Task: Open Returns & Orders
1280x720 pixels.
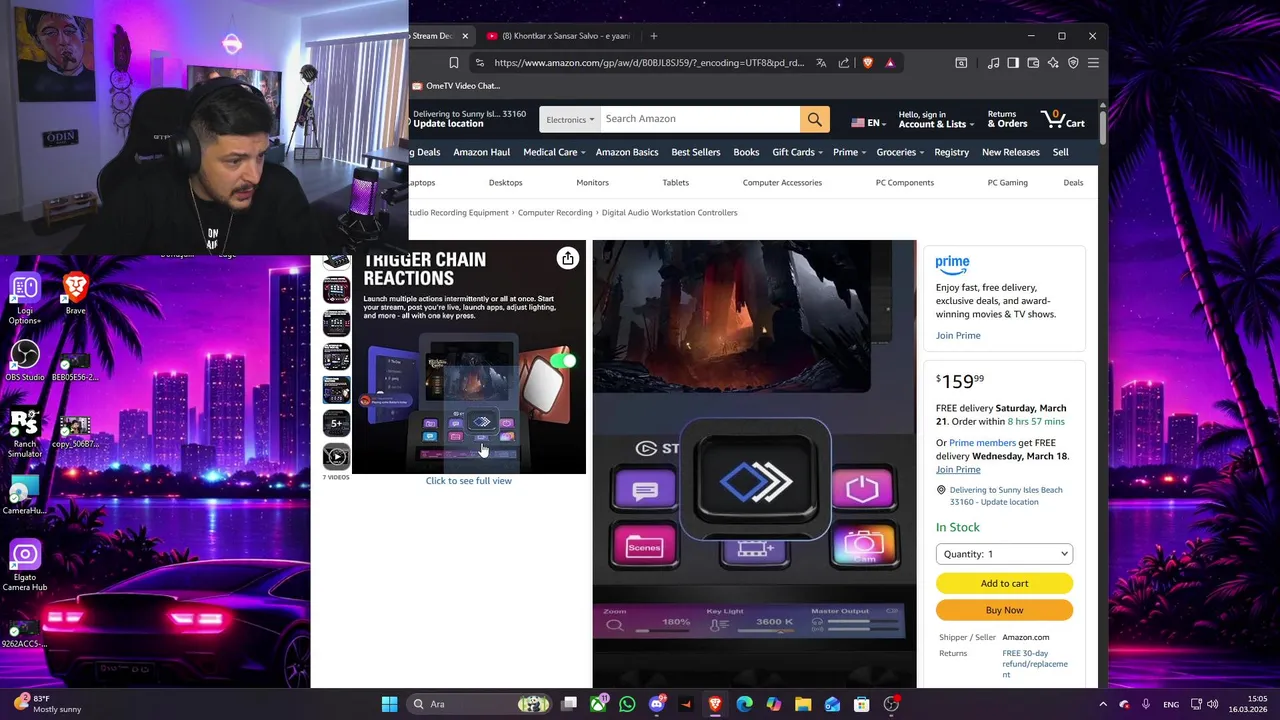Action: (1007, 119)
